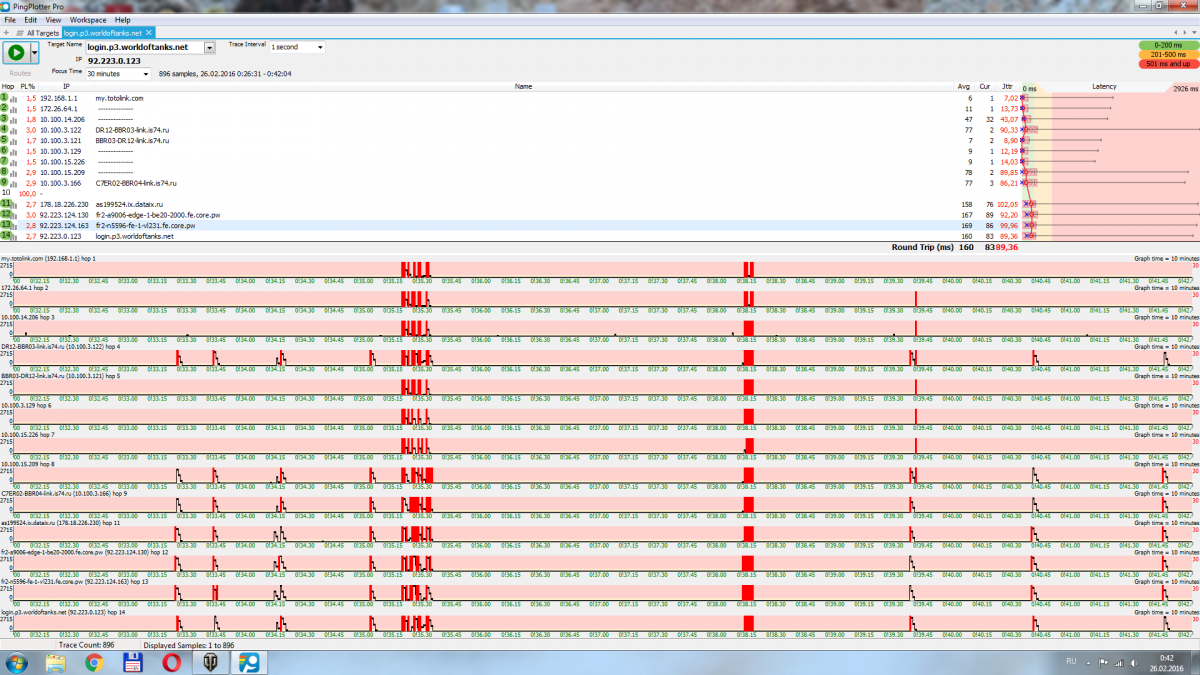Open Windows Explorer from the taskbar
The height and width of the screenshot is (675, 1200).
point(56,663)
